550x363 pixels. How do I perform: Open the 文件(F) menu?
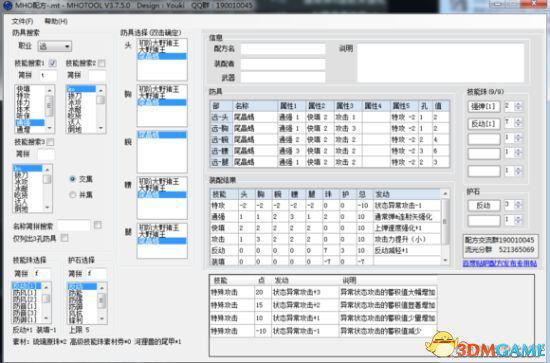(22, 21)
